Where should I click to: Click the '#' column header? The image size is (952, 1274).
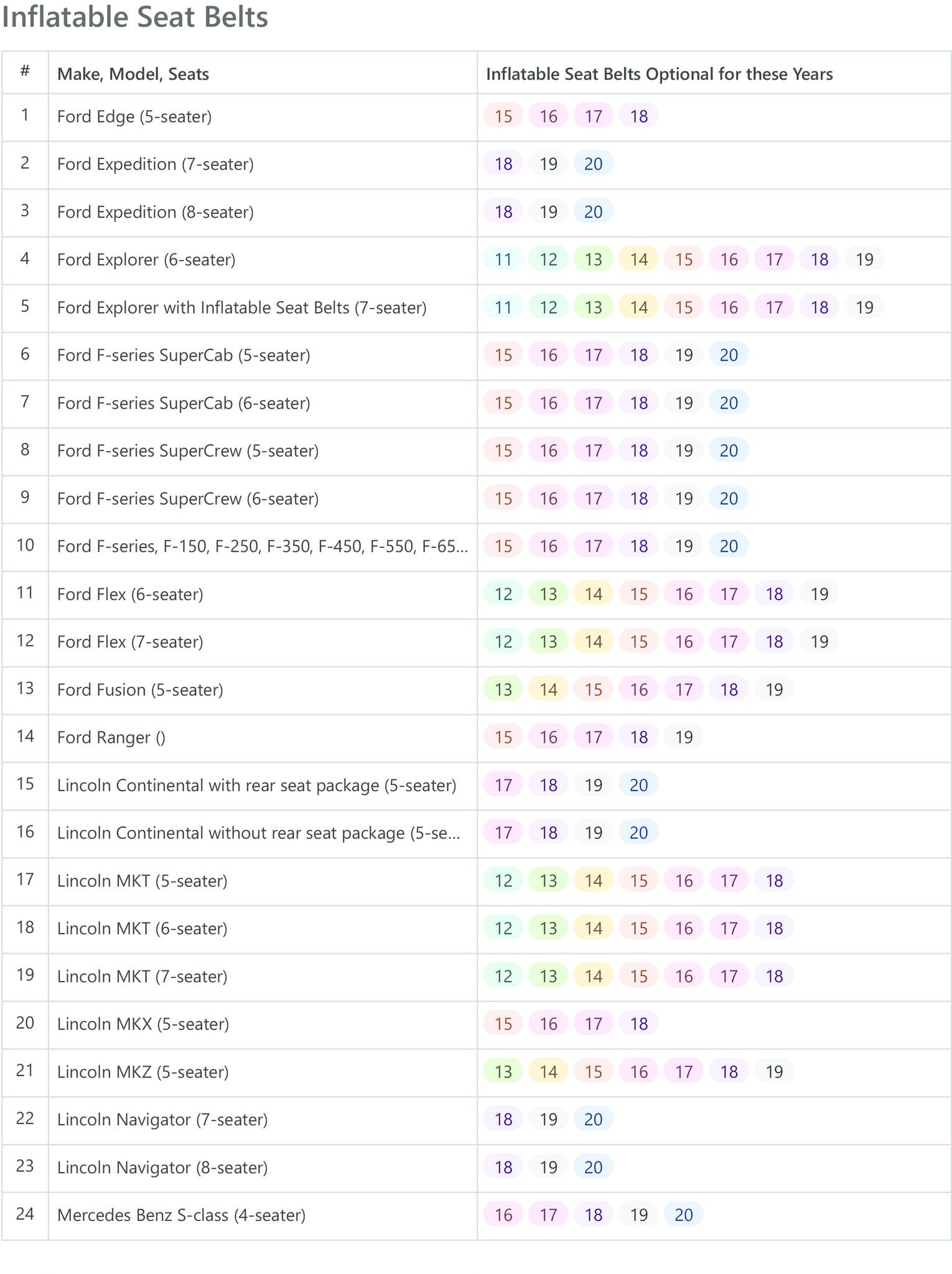25,72
